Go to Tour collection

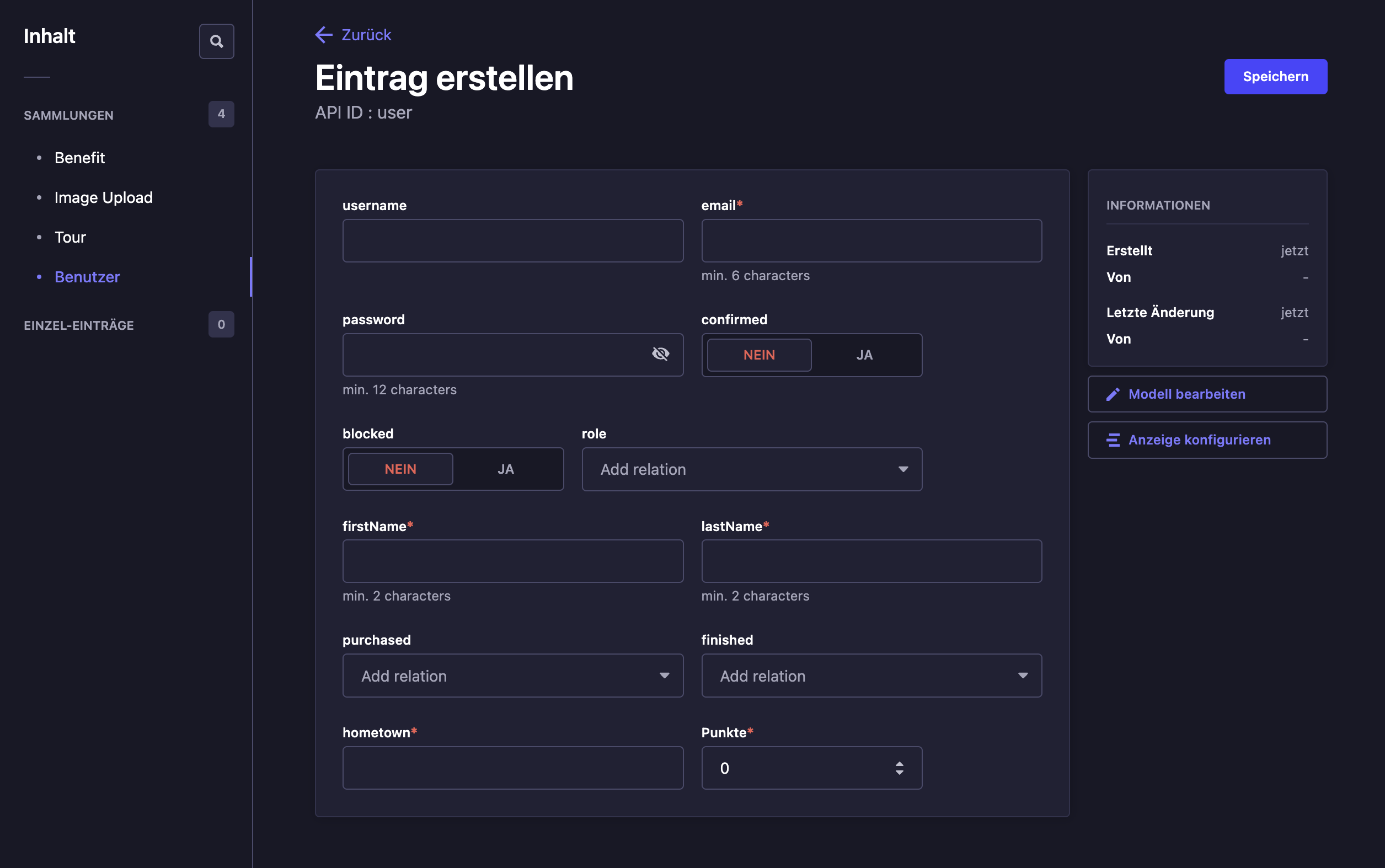coord(70,237)
